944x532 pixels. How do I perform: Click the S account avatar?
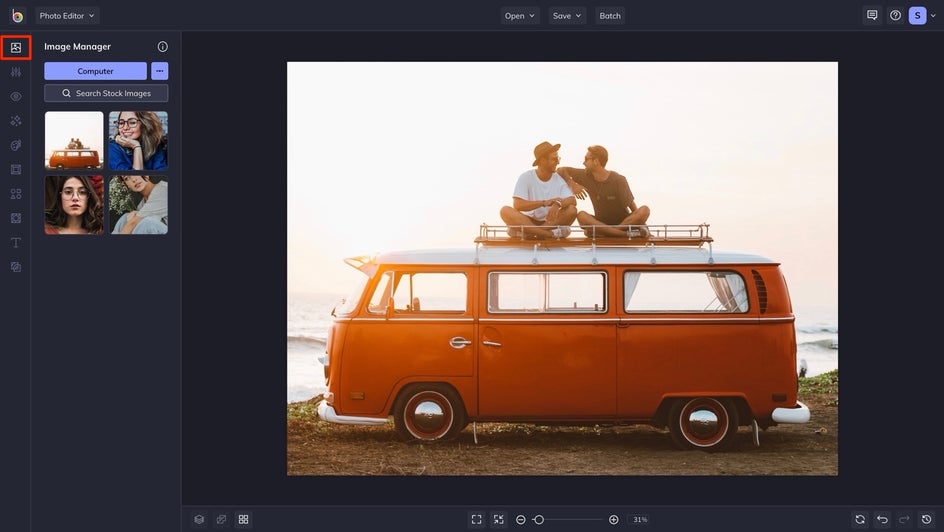tap(918, 16)
